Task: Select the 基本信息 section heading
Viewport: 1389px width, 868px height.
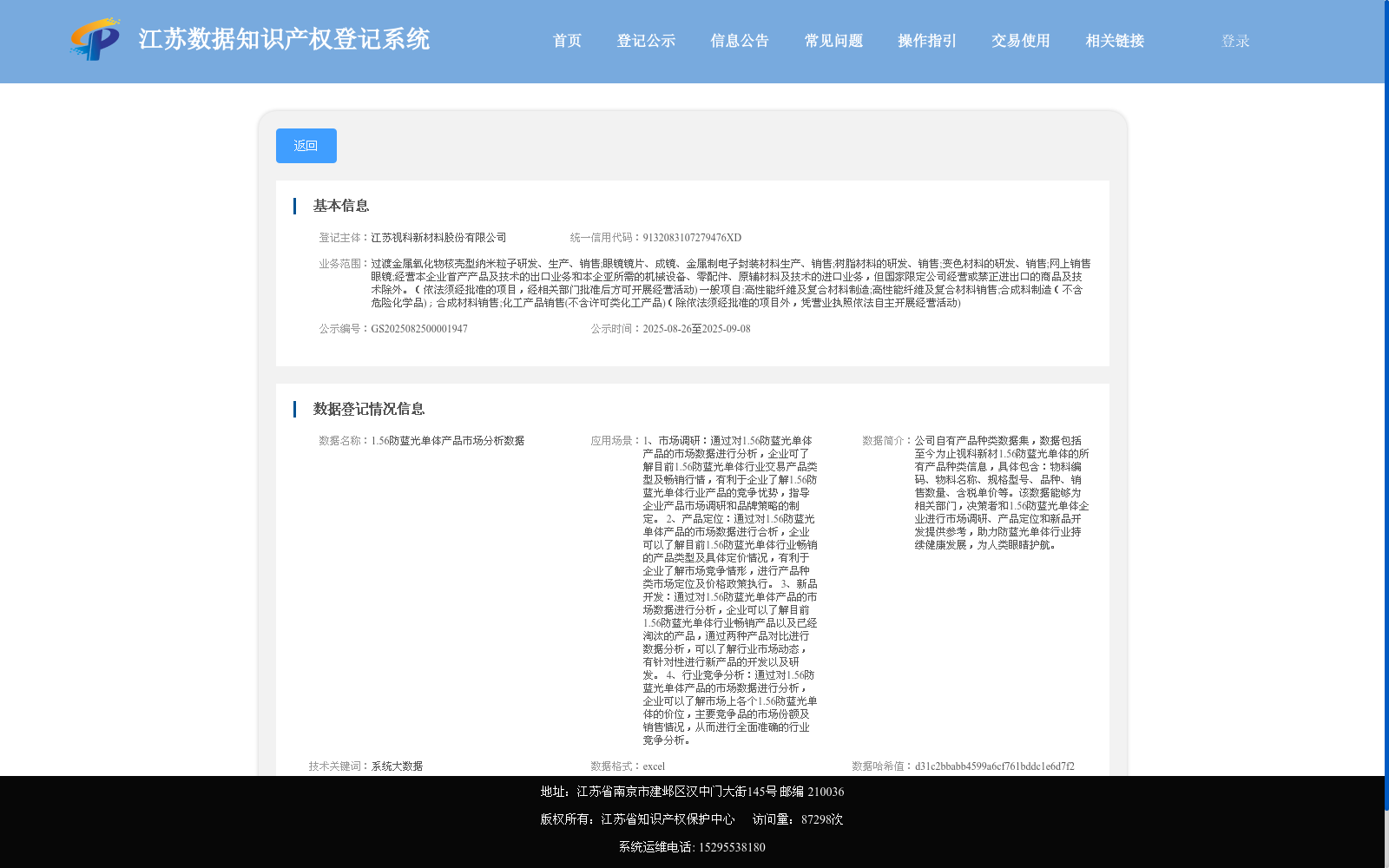Action: pos(341,206)
